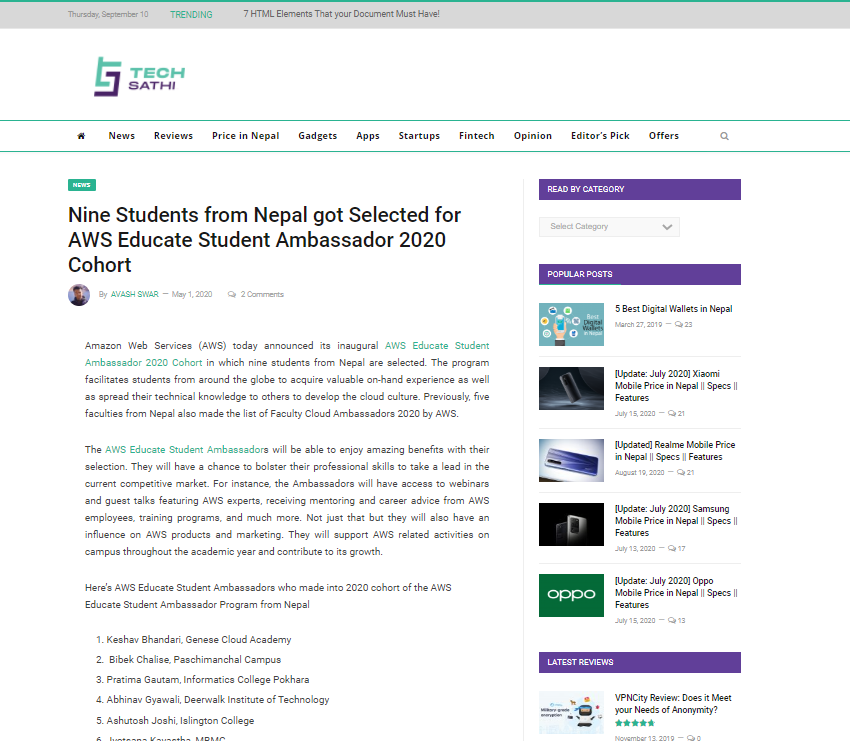Open Samsung Mobile Price in Nepal post
The width and height of the screenshot is (850, 741).
pos(677,520)
